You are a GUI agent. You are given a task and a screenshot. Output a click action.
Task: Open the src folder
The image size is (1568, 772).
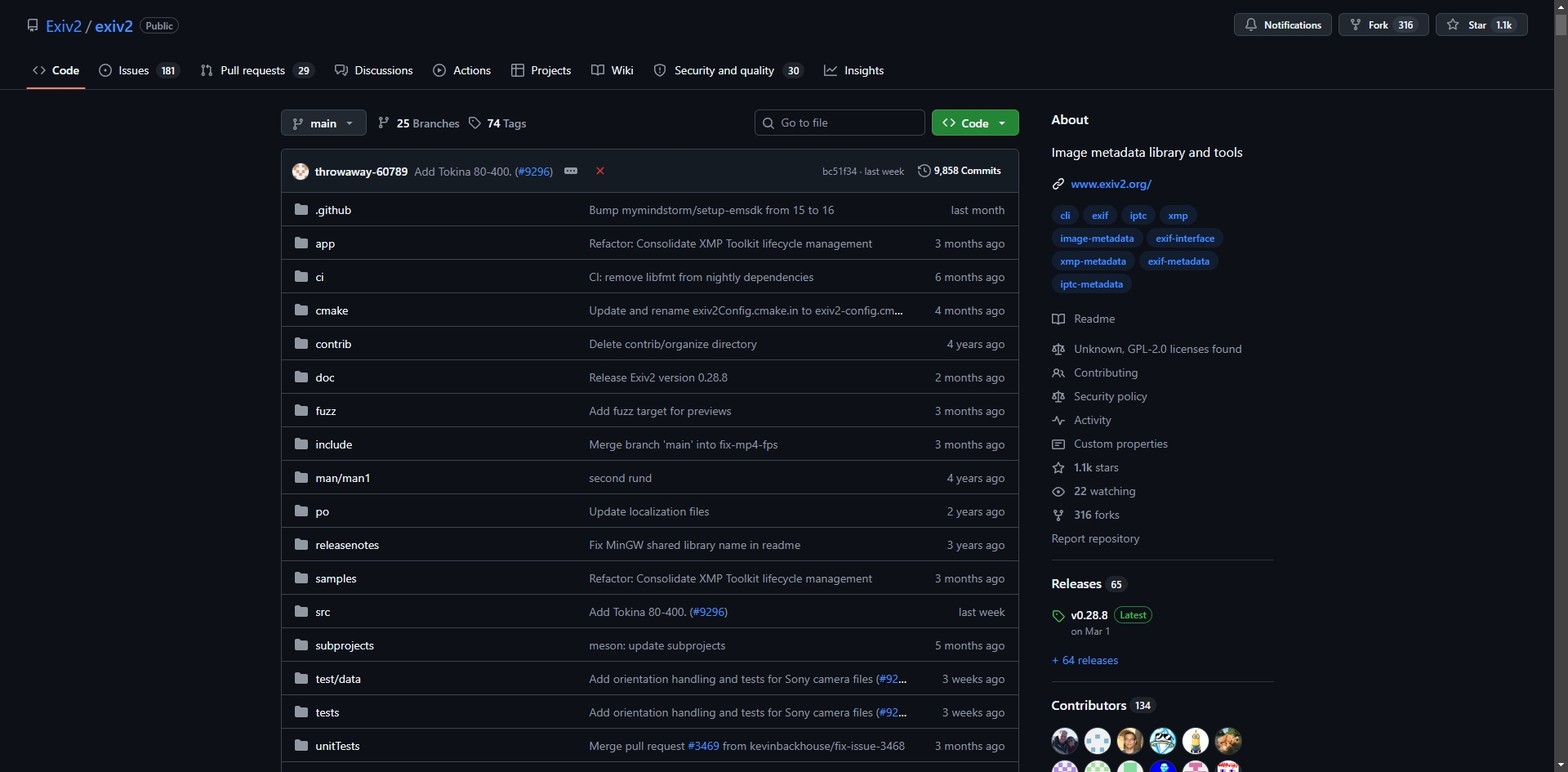(323, 612)
